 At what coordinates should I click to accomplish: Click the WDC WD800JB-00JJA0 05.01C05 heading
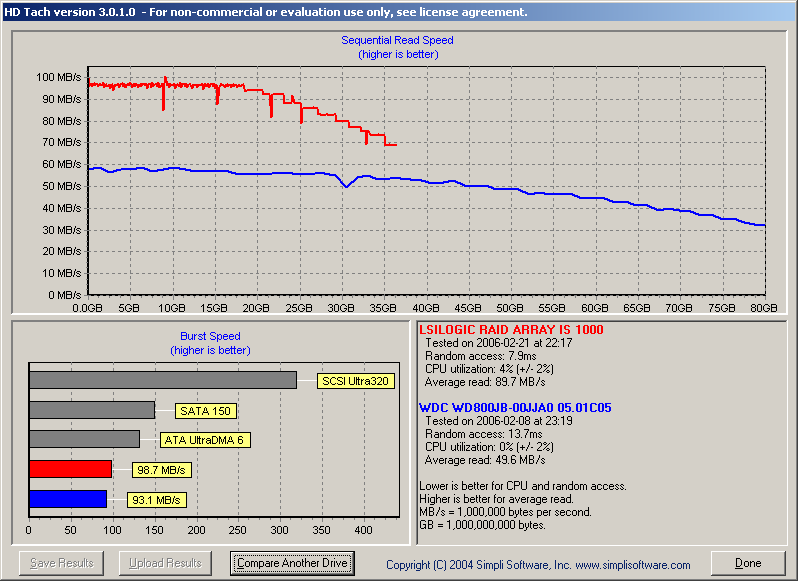[515, 408]
